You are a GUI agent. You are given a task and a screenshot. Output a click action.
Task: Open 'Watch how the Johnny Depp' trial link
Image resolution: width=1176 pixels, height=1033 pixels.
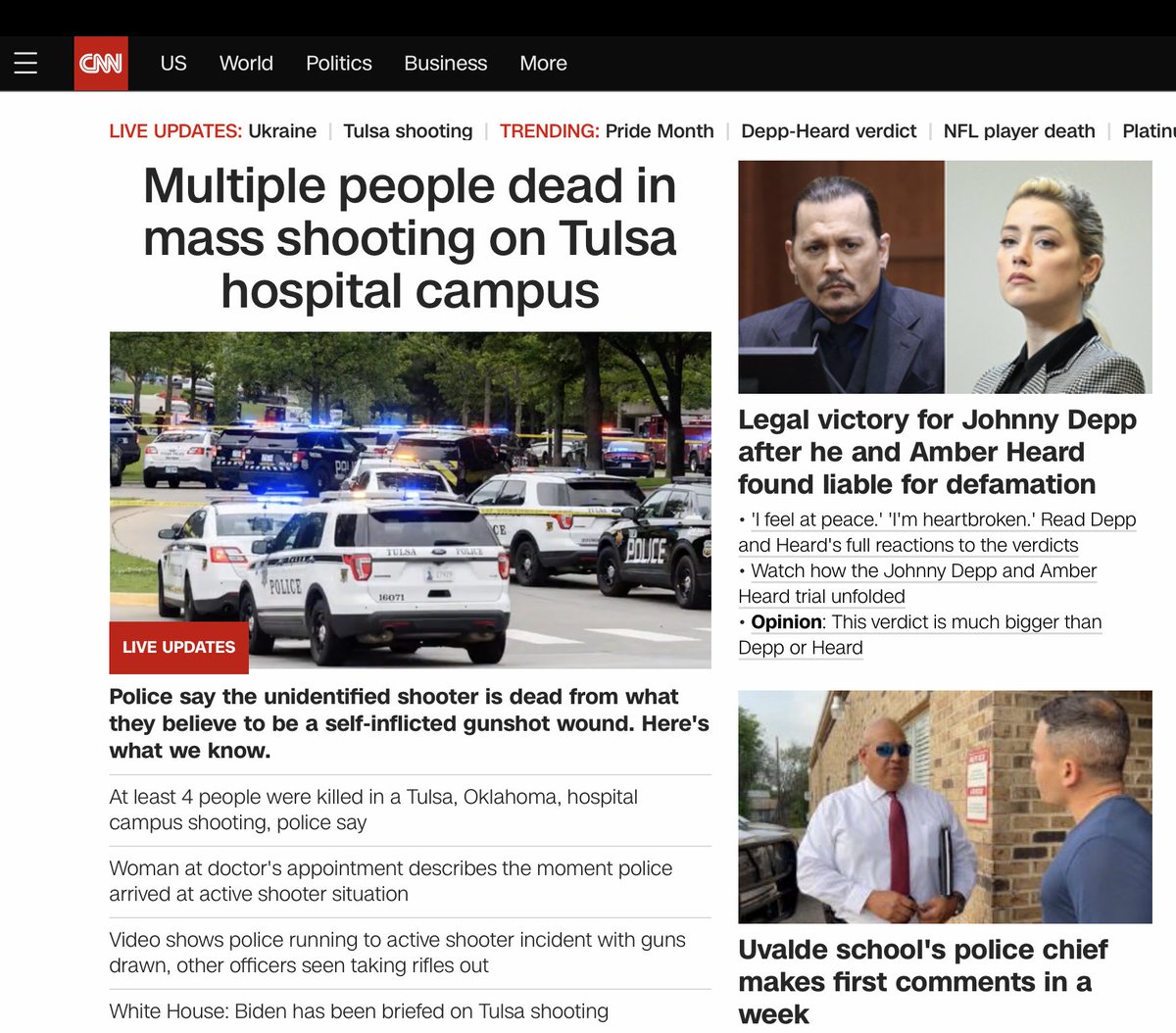click(x=917, y=583)
